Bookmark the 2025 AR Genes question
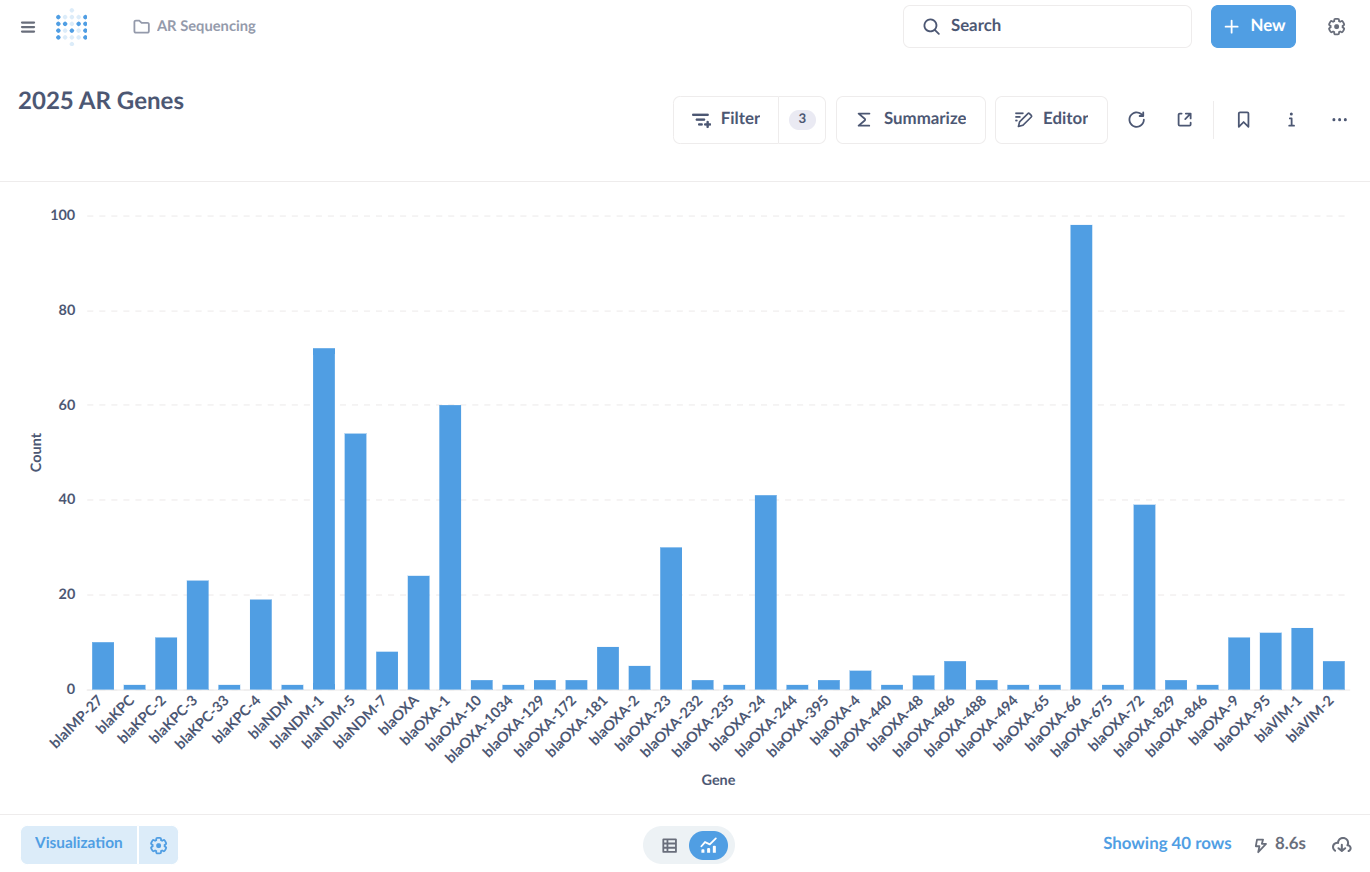The height and width of the screenshot is (872, 1370). pyautogui.click(x=1243, y=120)
